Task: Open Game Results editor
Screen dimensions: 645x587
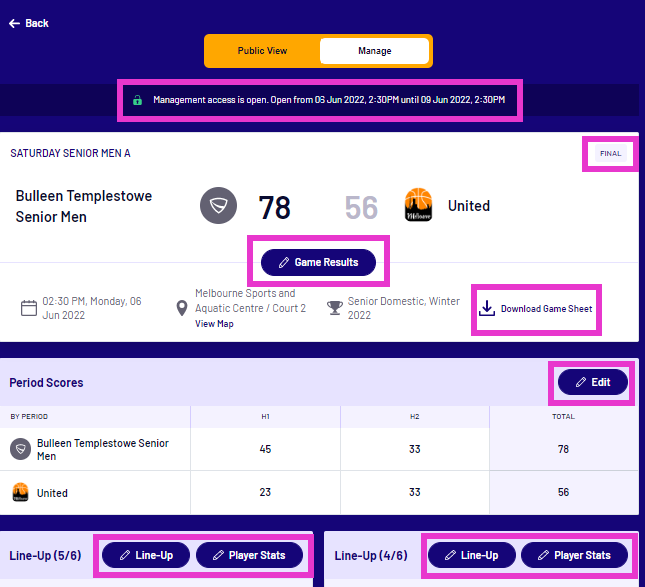Action: pyautogui.click(x=318, y=262)
